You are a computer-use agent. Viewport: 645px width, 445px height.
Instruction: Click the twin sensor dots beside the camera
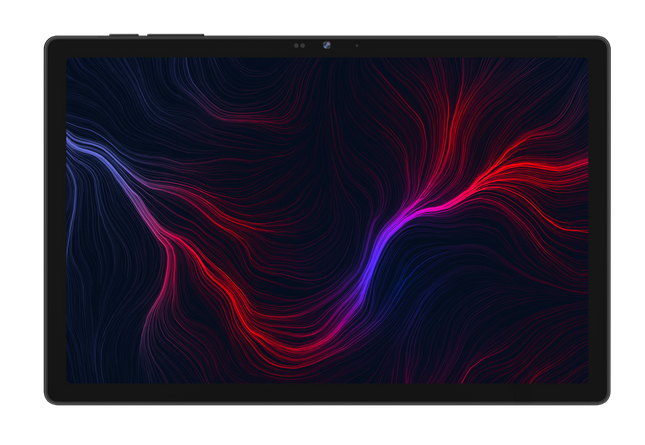point(300,45)
